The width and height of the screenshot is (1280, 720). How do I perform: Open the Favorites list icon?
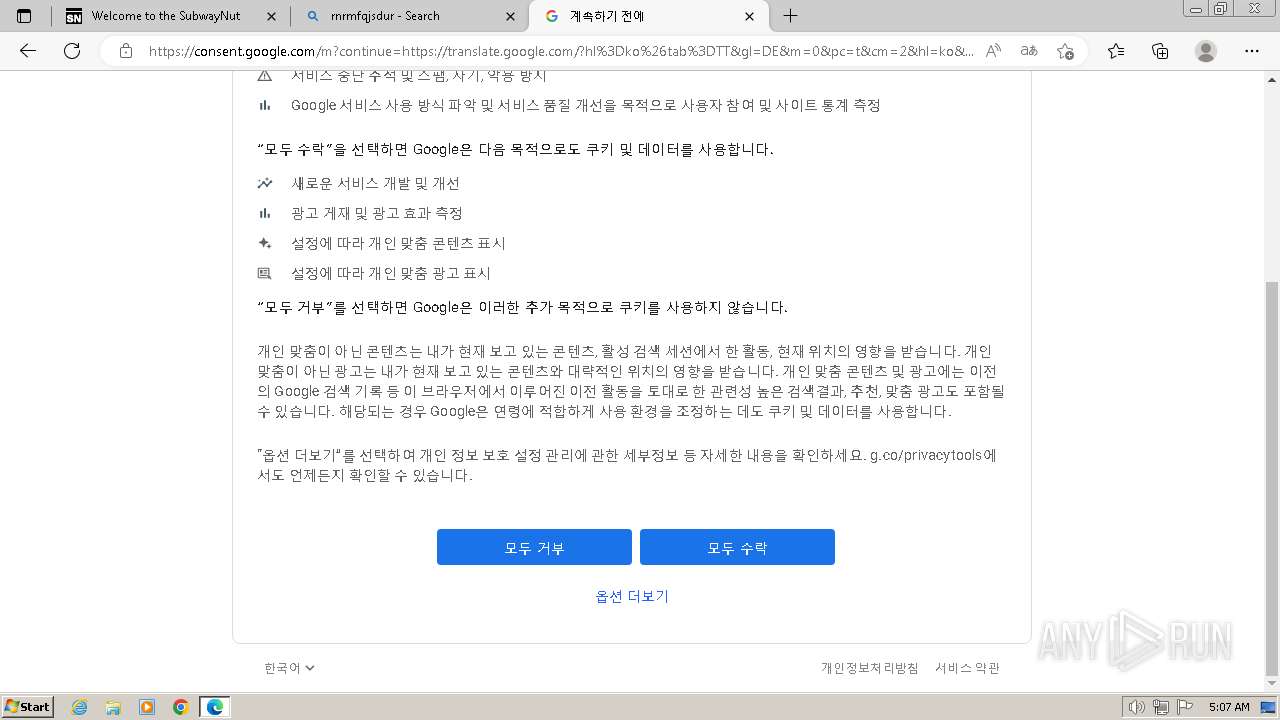1116,51
